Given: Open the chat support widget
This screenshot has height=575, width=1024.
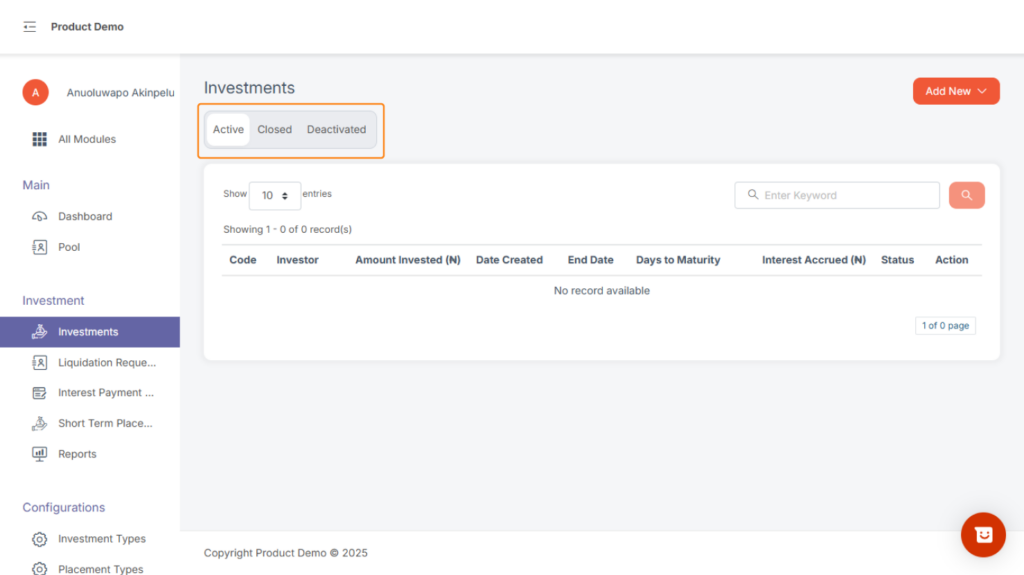Looking at the screenshot, I should [982, 535].
